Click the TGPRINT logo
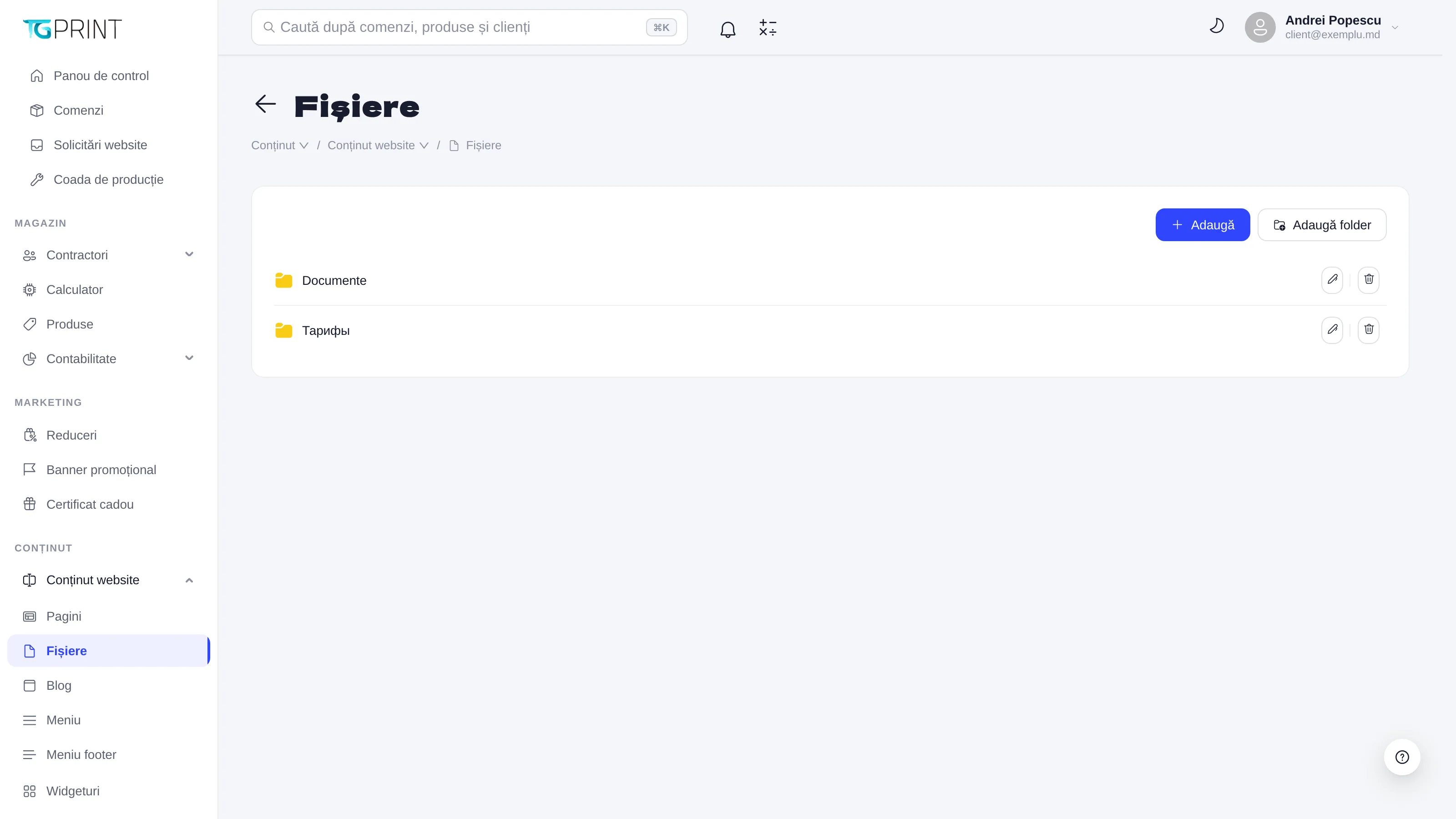This screenshot has height=819, width=1456. tap(72, 30)
